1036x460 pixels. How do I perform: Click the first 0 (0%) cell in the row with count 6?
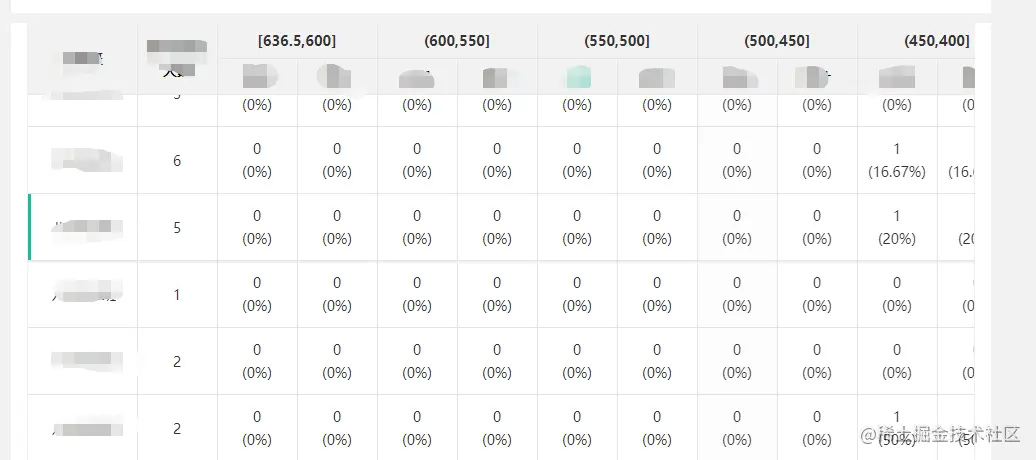pos(257,160)
